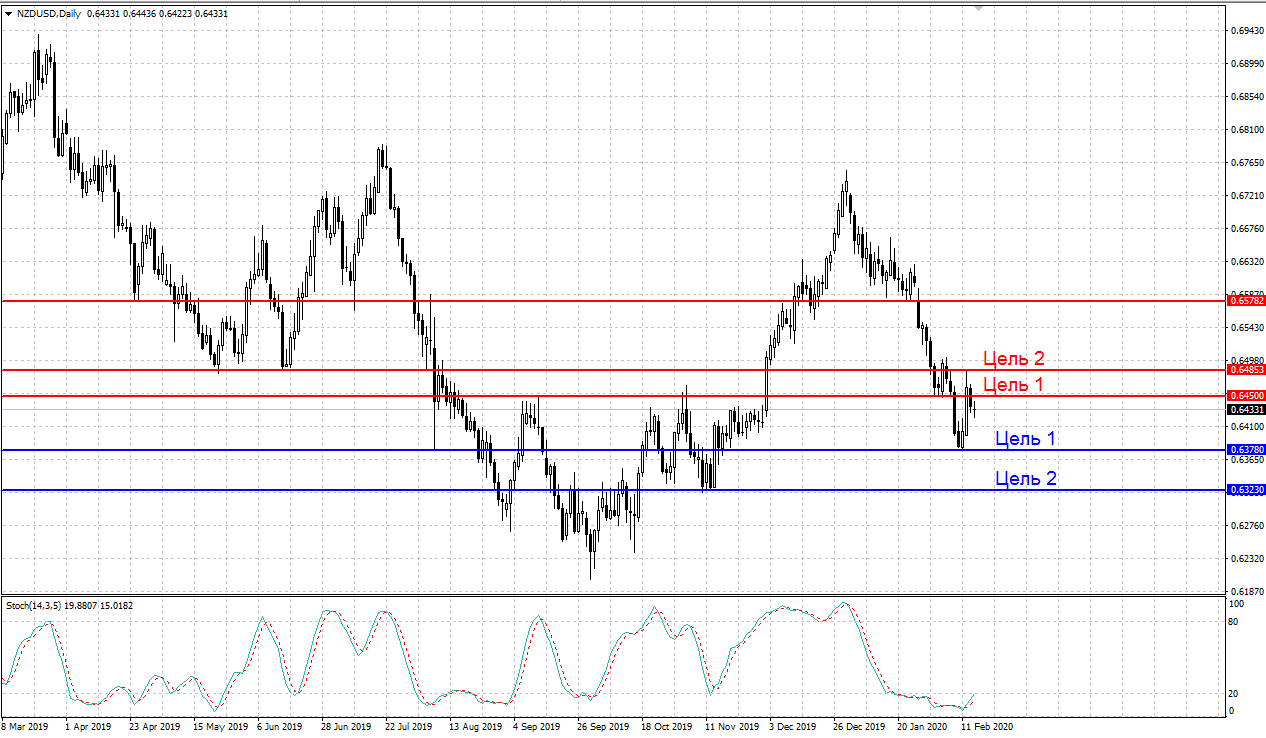Click the 18 Oct 2019 date label

(667, 726)
